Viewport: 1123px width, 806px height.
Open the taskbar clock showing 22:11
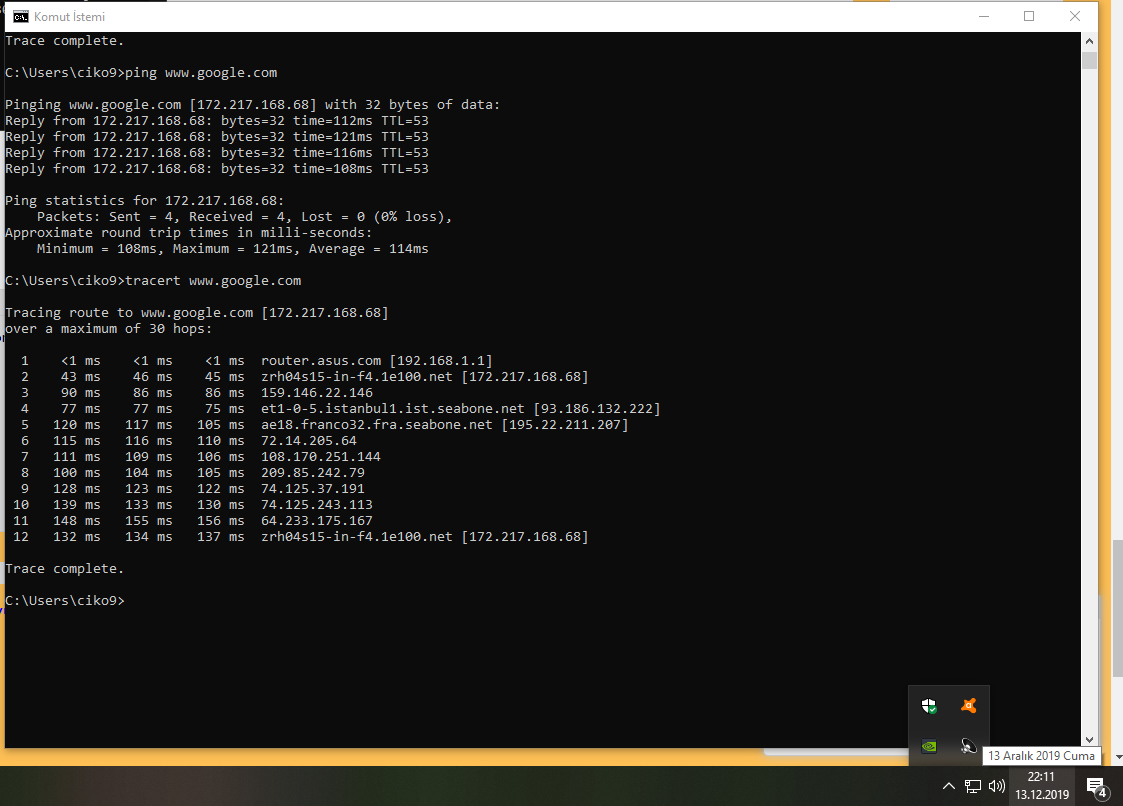pos(1042,786)
